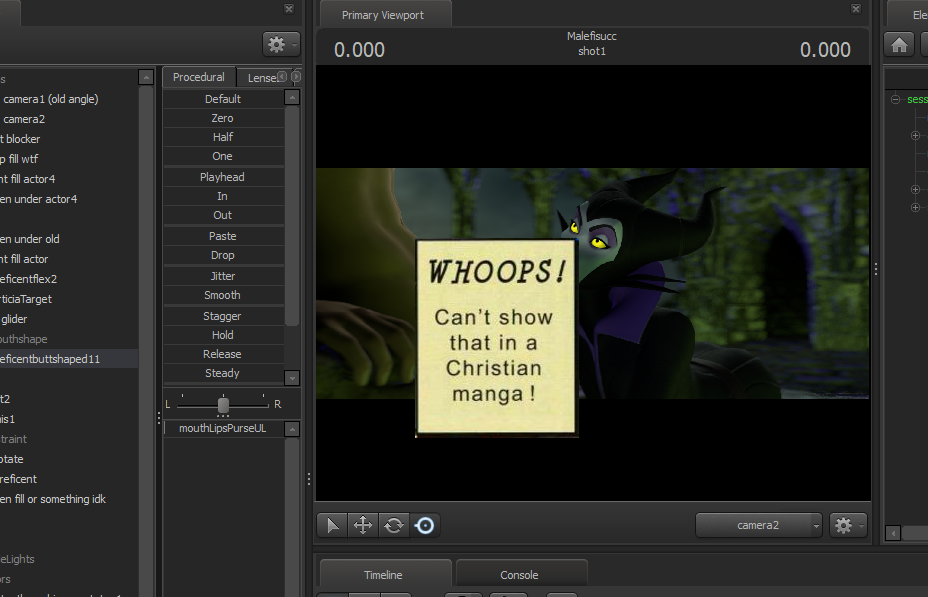928x597 pixels.
Task: Select the rotate manipulator tool
Action: [394, 525]
